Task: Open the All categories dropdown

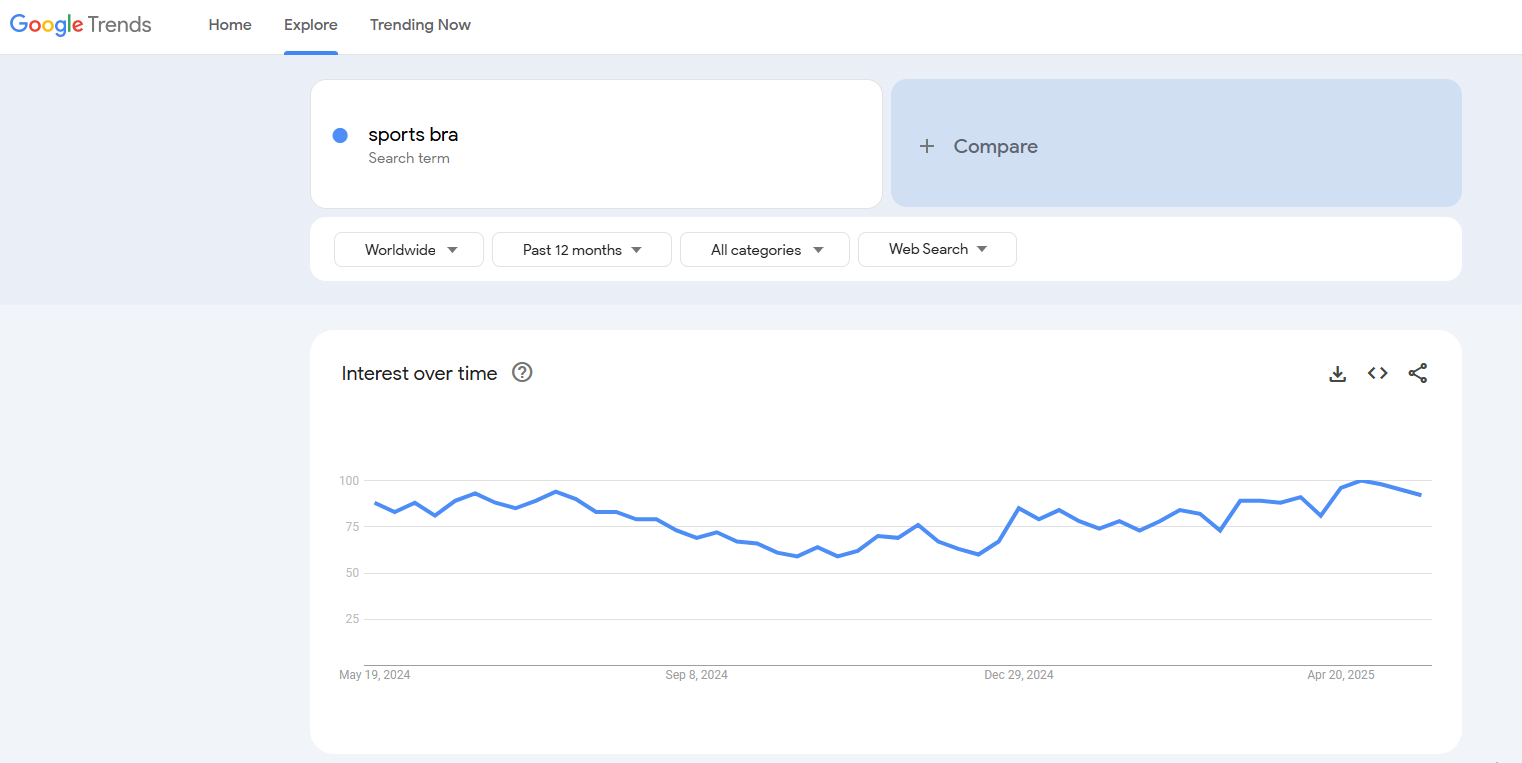Action: pos(765,250)
